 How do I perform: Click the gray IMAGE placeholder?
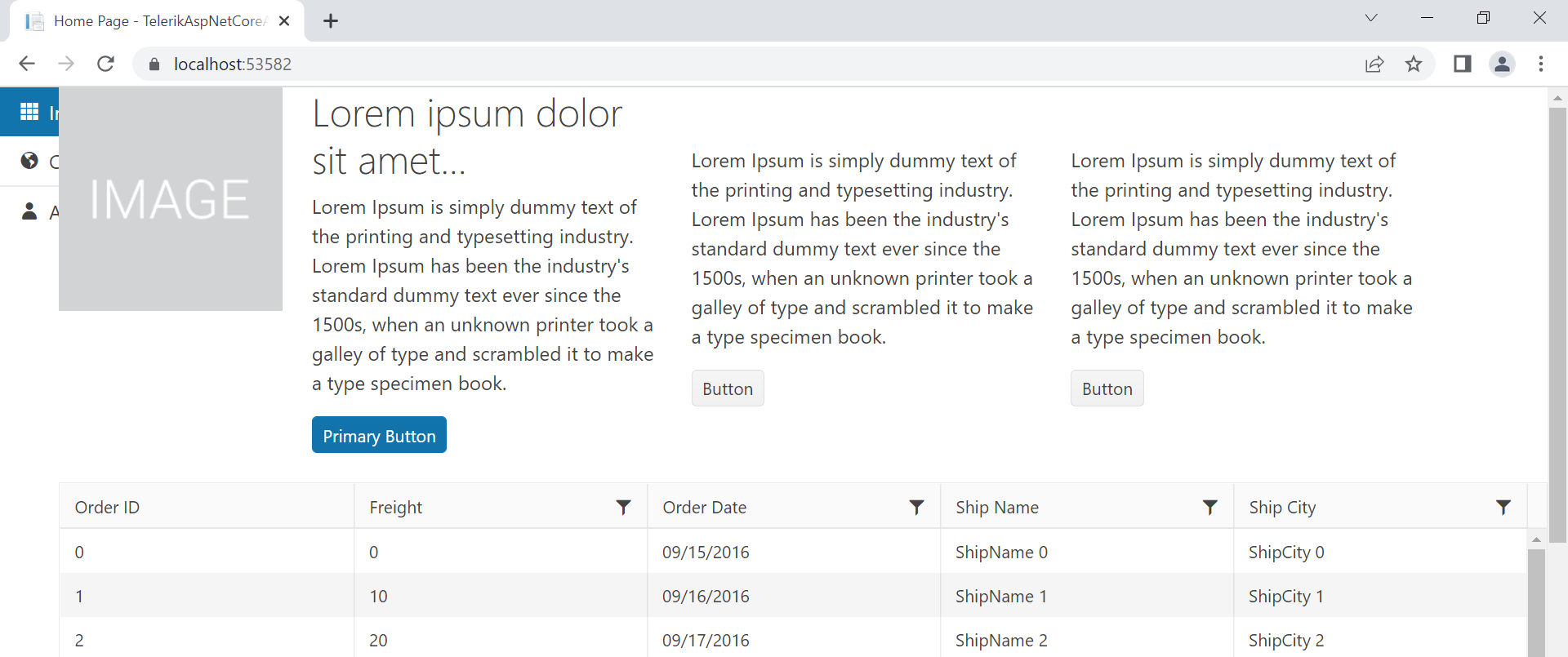[171, 199]
